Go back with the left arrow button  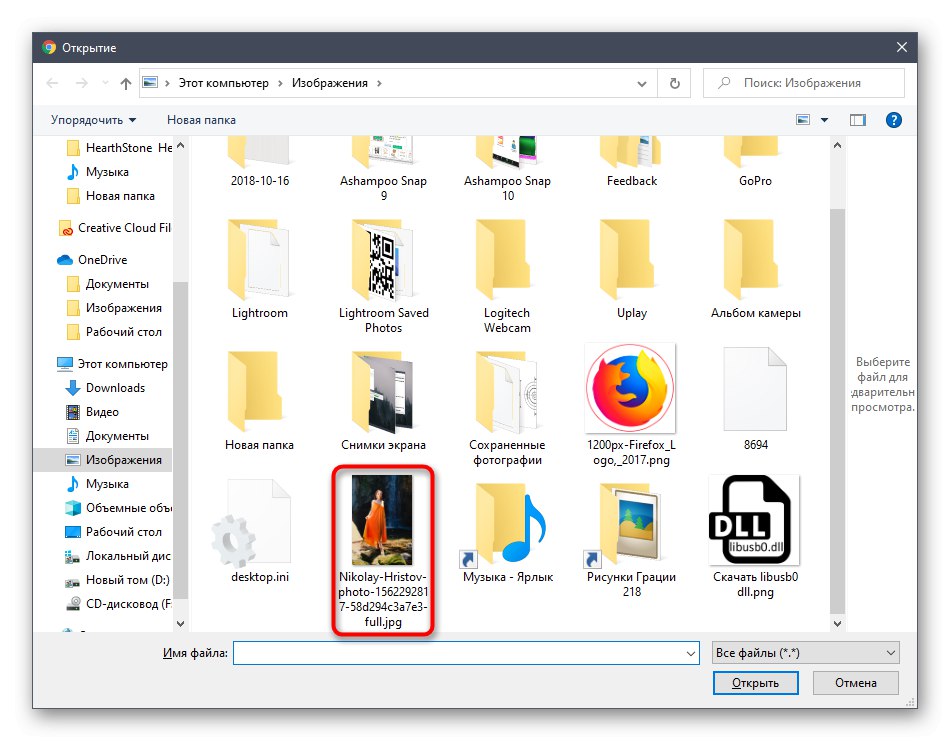[x=53, y=83]
